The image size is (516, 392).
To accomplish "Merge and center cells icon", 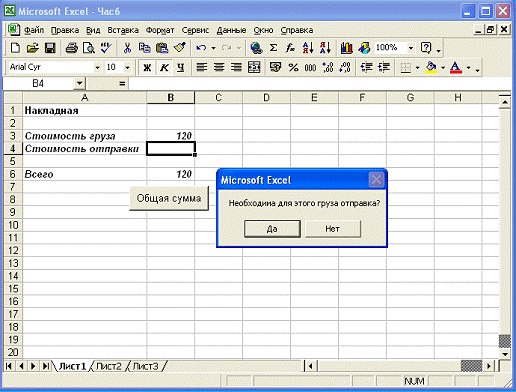I will pos(254,67).
